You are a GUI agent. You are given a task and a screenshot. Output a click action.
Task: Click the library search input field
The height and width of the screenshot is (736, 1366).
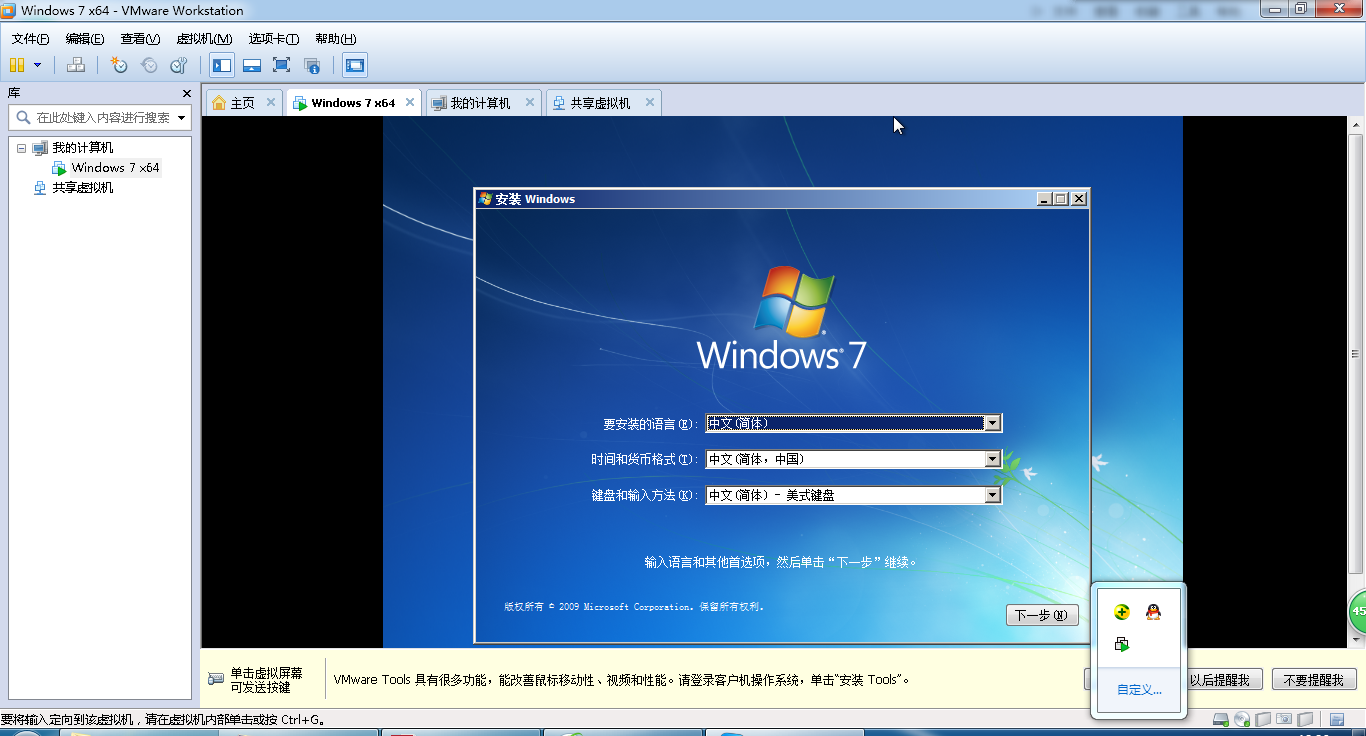click(x=100, y=117)
